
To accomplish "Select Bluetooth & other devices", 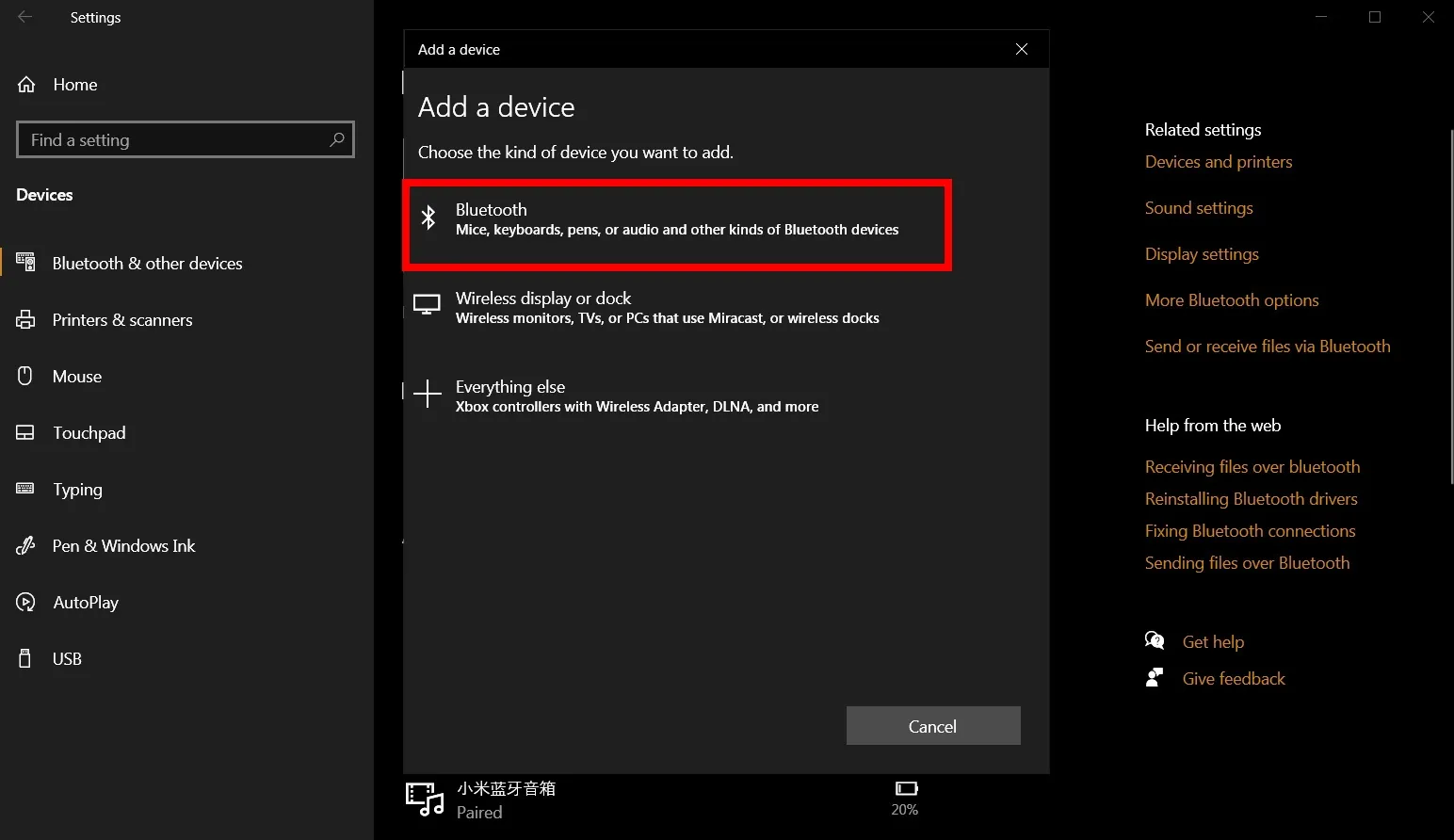I will 147,264.
